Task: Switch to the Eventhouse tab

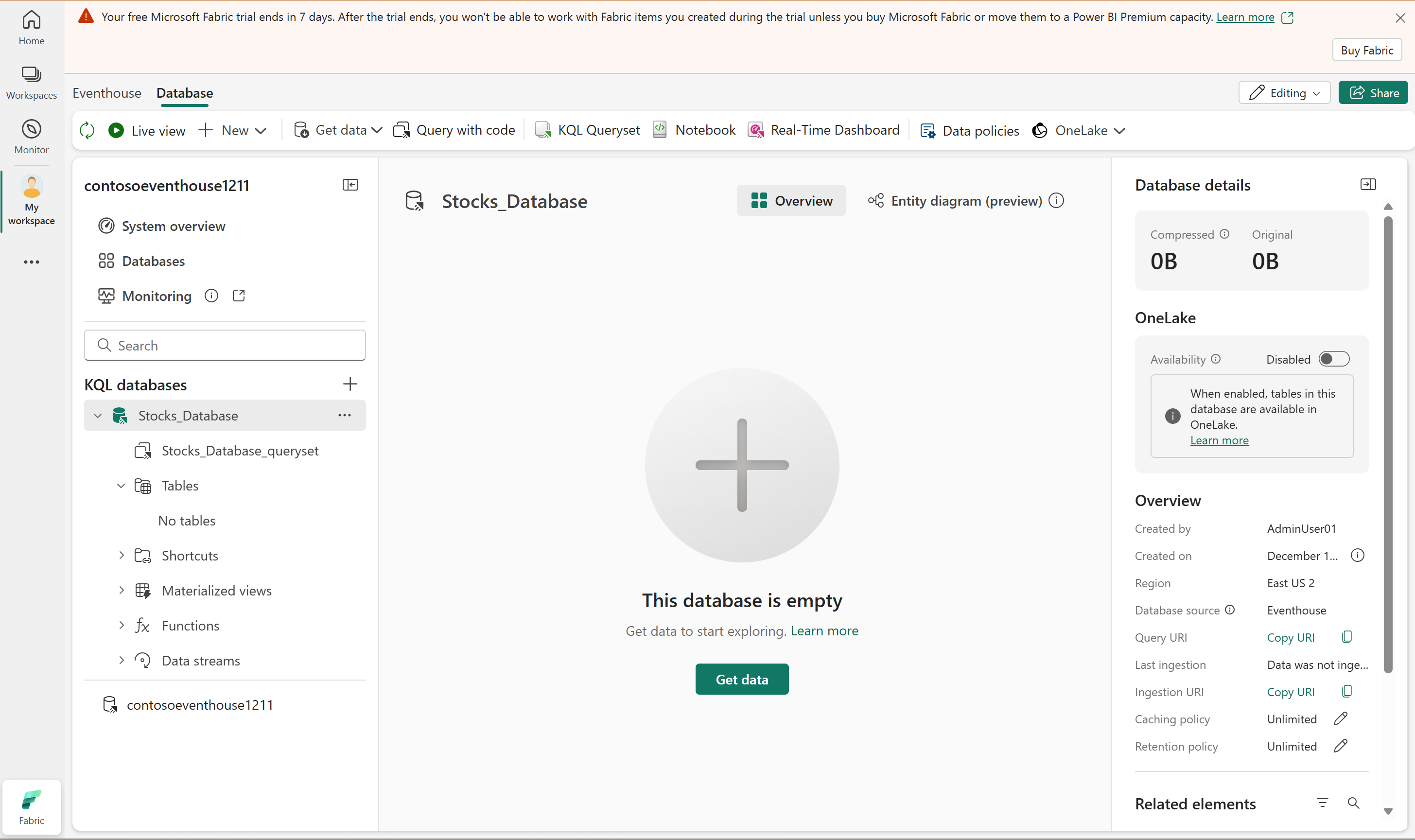Action: (x=107, y=93)
